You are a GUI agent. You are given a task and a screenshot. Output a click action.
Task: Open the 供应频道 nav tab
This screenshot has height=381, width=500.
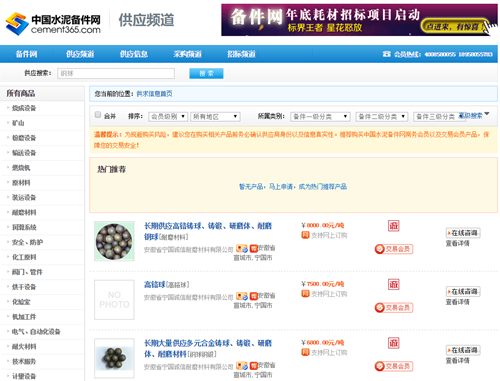click(x=80, y=54)
